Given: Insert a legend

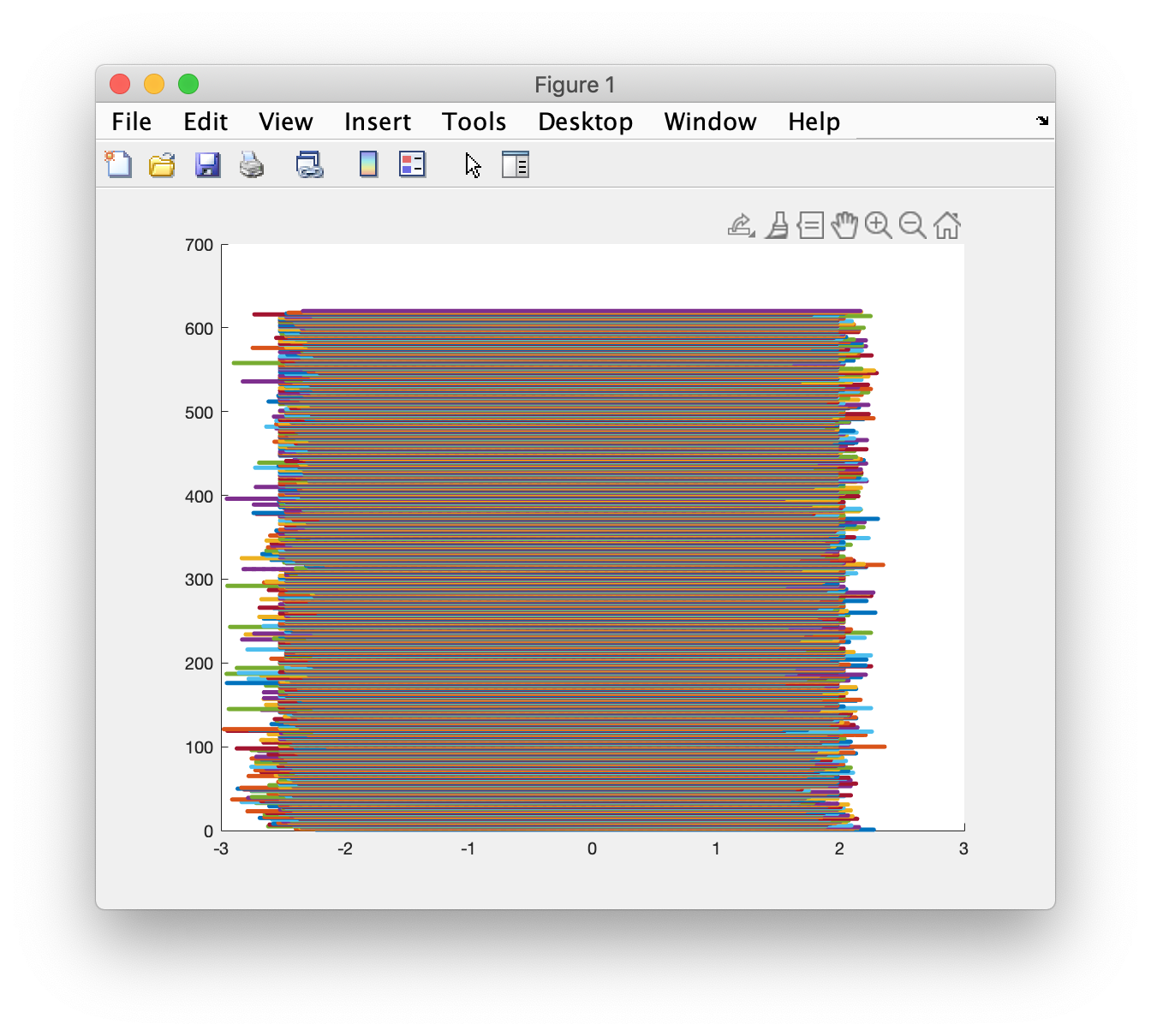Looking at the screenshot, I should click(412, 164).
